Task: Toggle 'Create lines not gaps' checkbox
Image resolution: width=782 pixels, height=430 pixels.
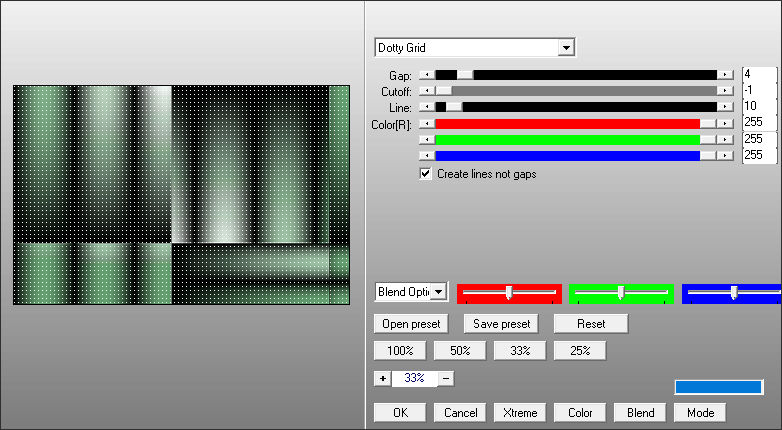Action: click(x=427, y=173)
